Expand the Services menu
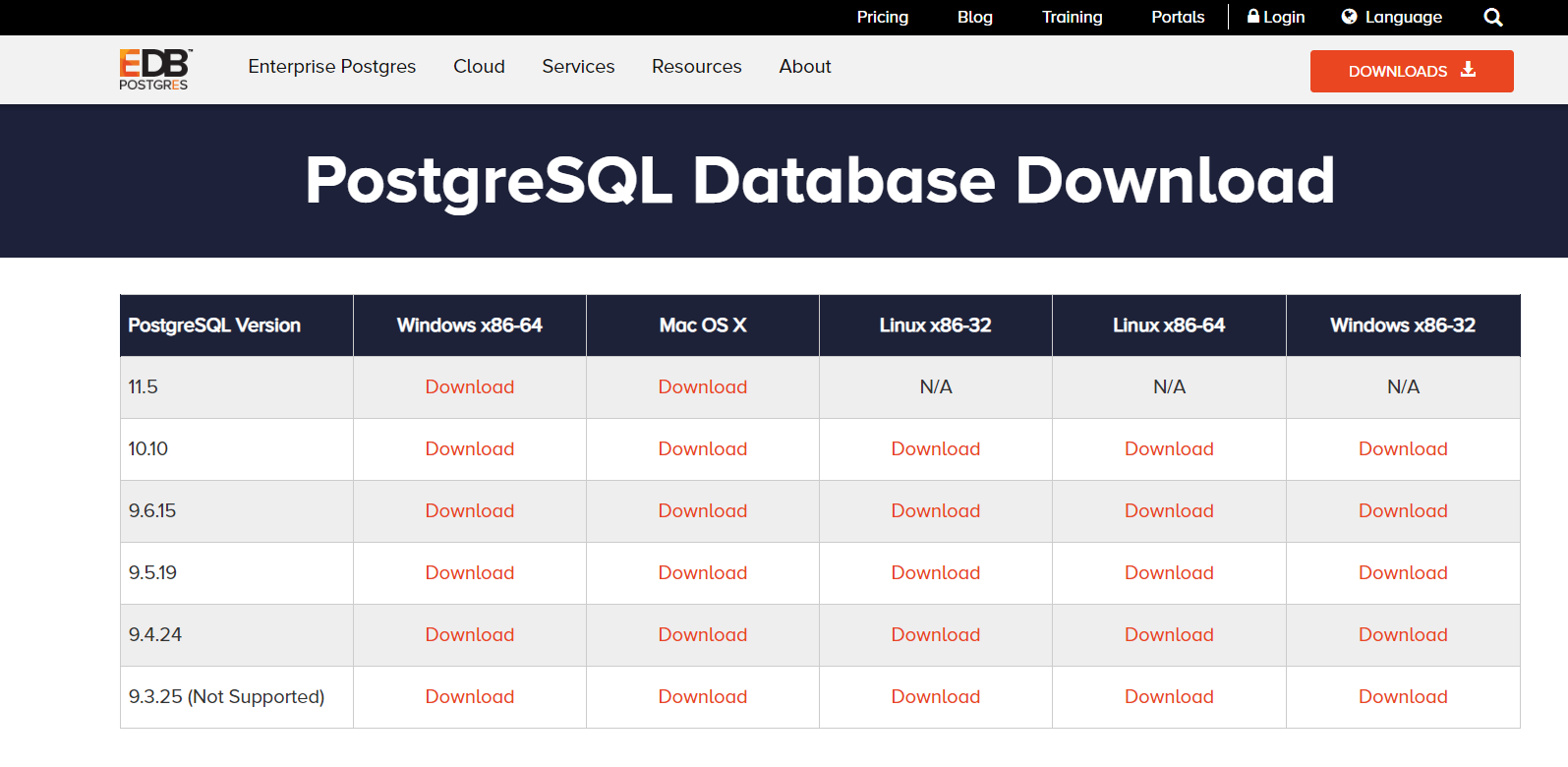Screen dimensions: 1568x767 578,66
